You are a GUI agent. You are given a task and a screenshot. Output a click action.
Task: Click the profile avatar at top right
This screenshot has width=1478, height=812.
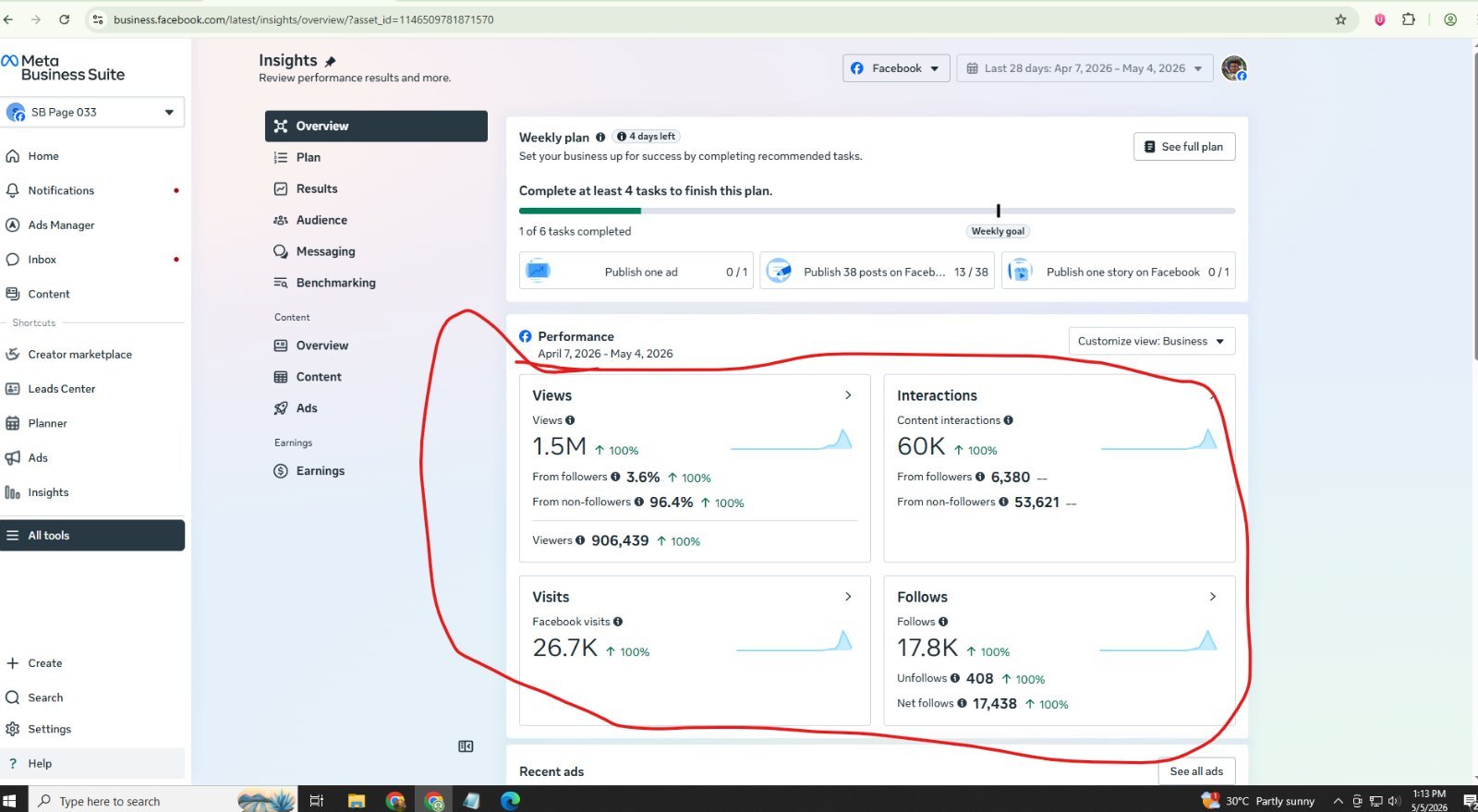(1233, 67)
